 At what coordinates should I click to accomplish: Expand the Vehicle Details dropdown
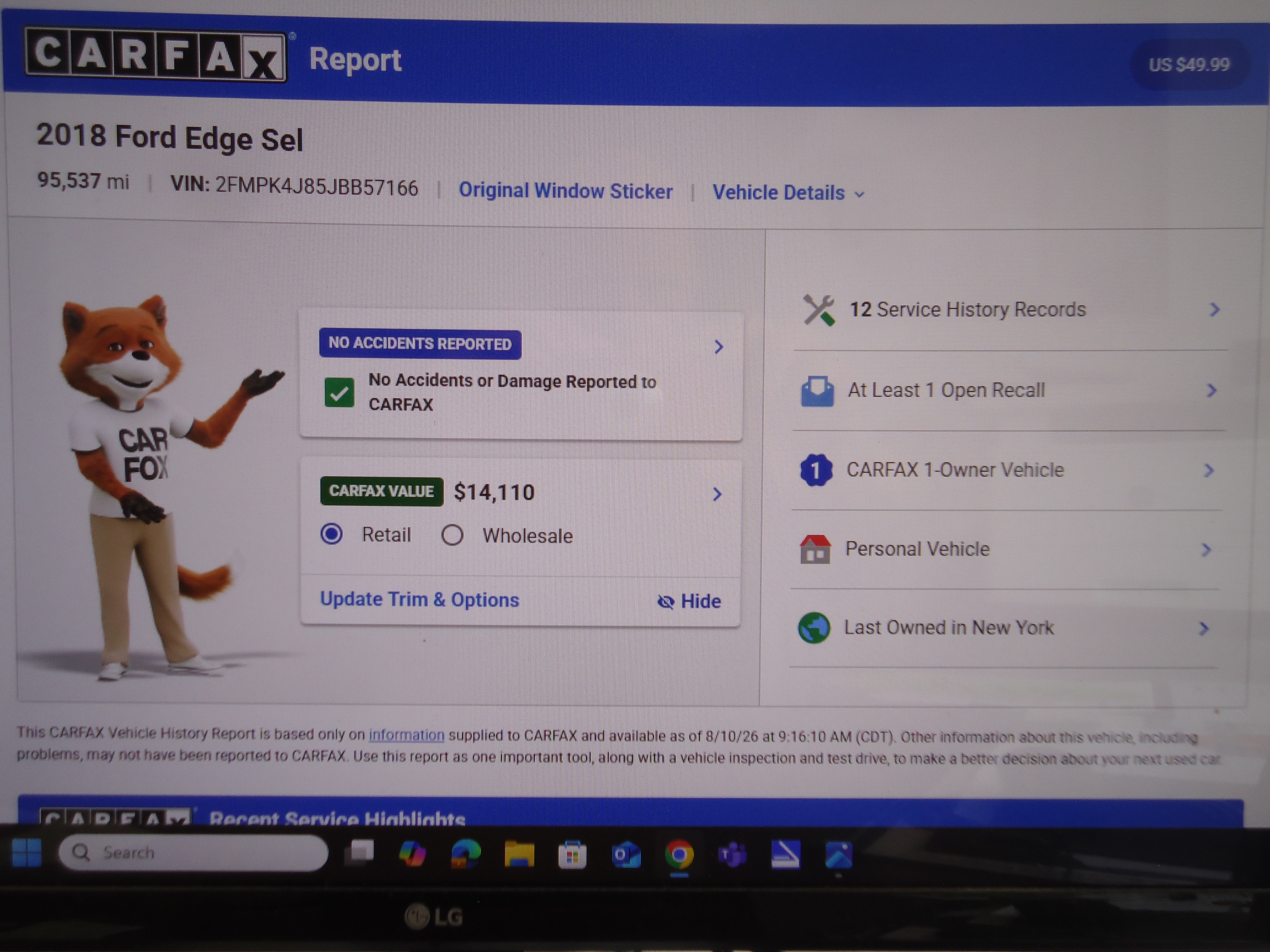point(788,193)
